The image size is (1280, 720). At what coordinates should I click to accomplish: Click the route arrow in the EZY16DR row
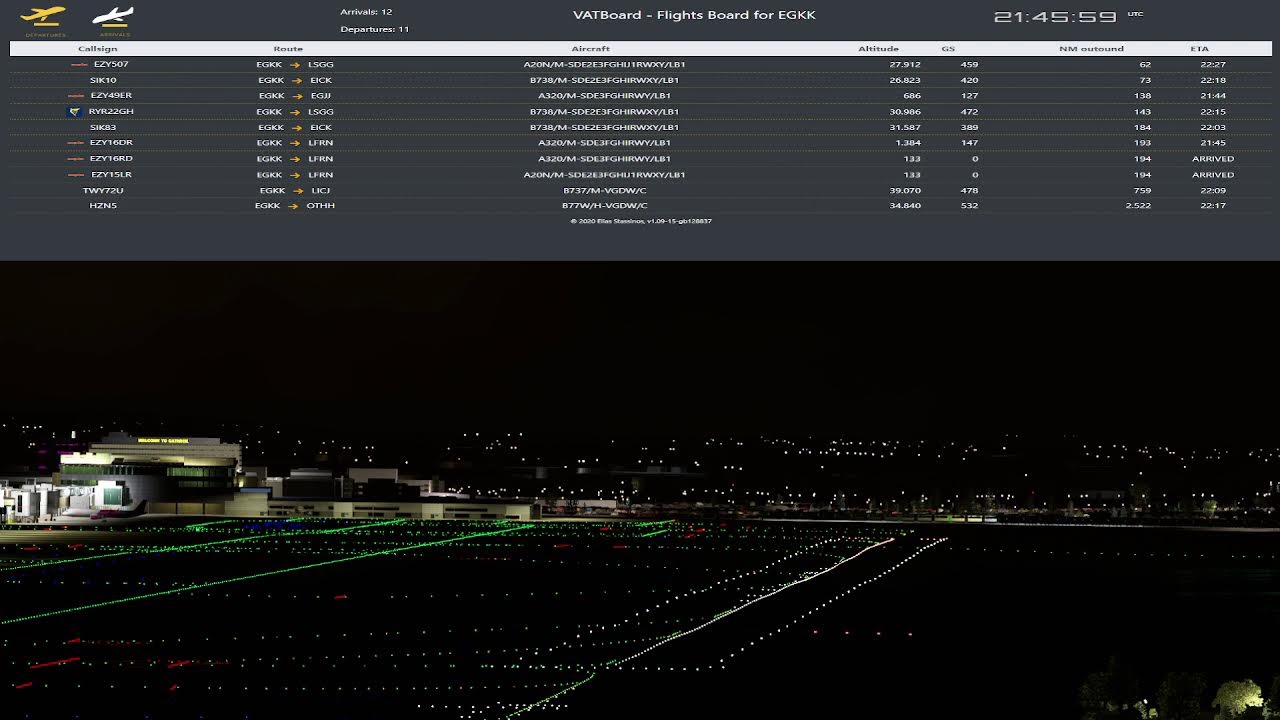coord(296,143)
